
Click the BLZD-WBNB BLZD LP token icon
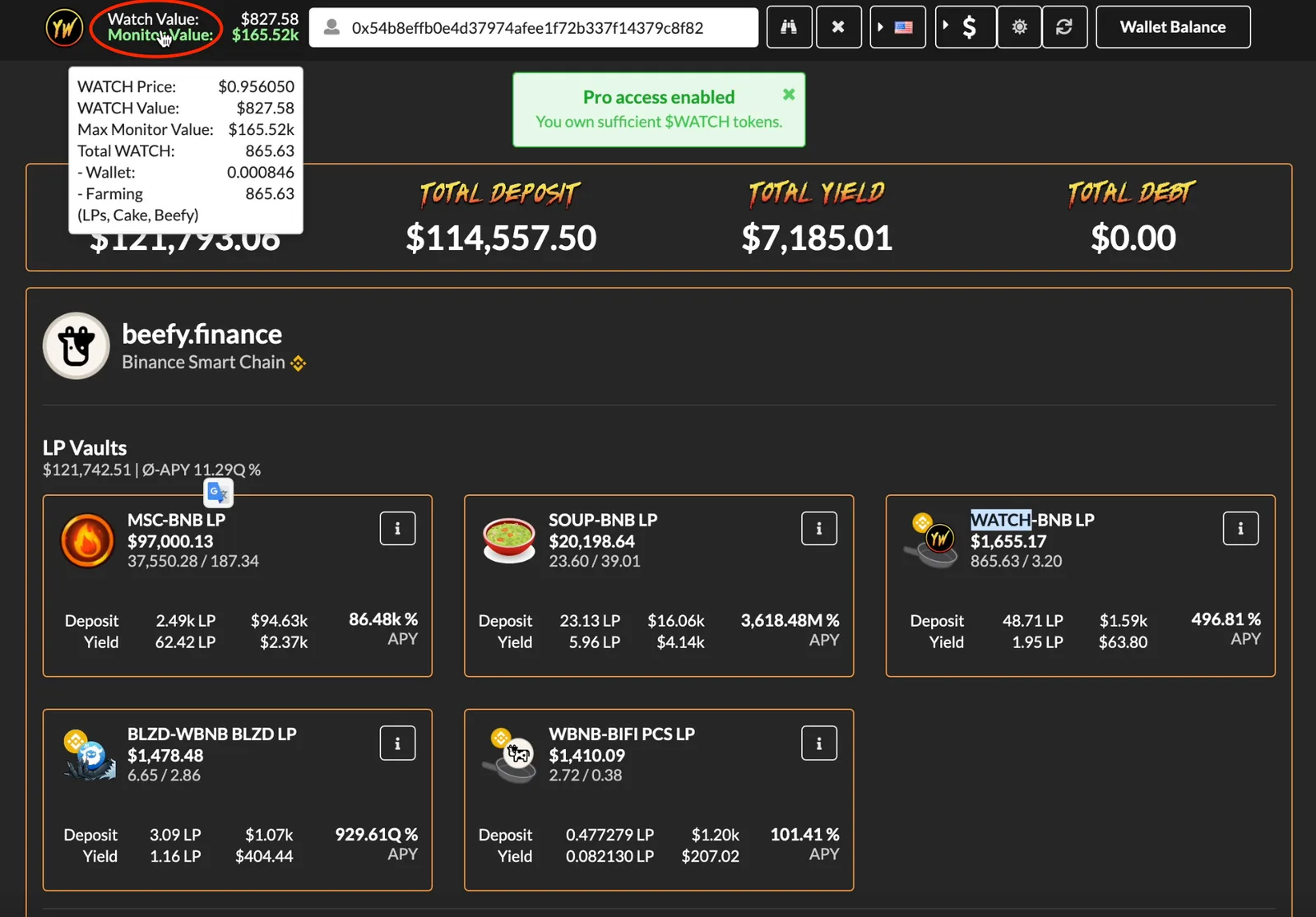(x=90, y=755)
